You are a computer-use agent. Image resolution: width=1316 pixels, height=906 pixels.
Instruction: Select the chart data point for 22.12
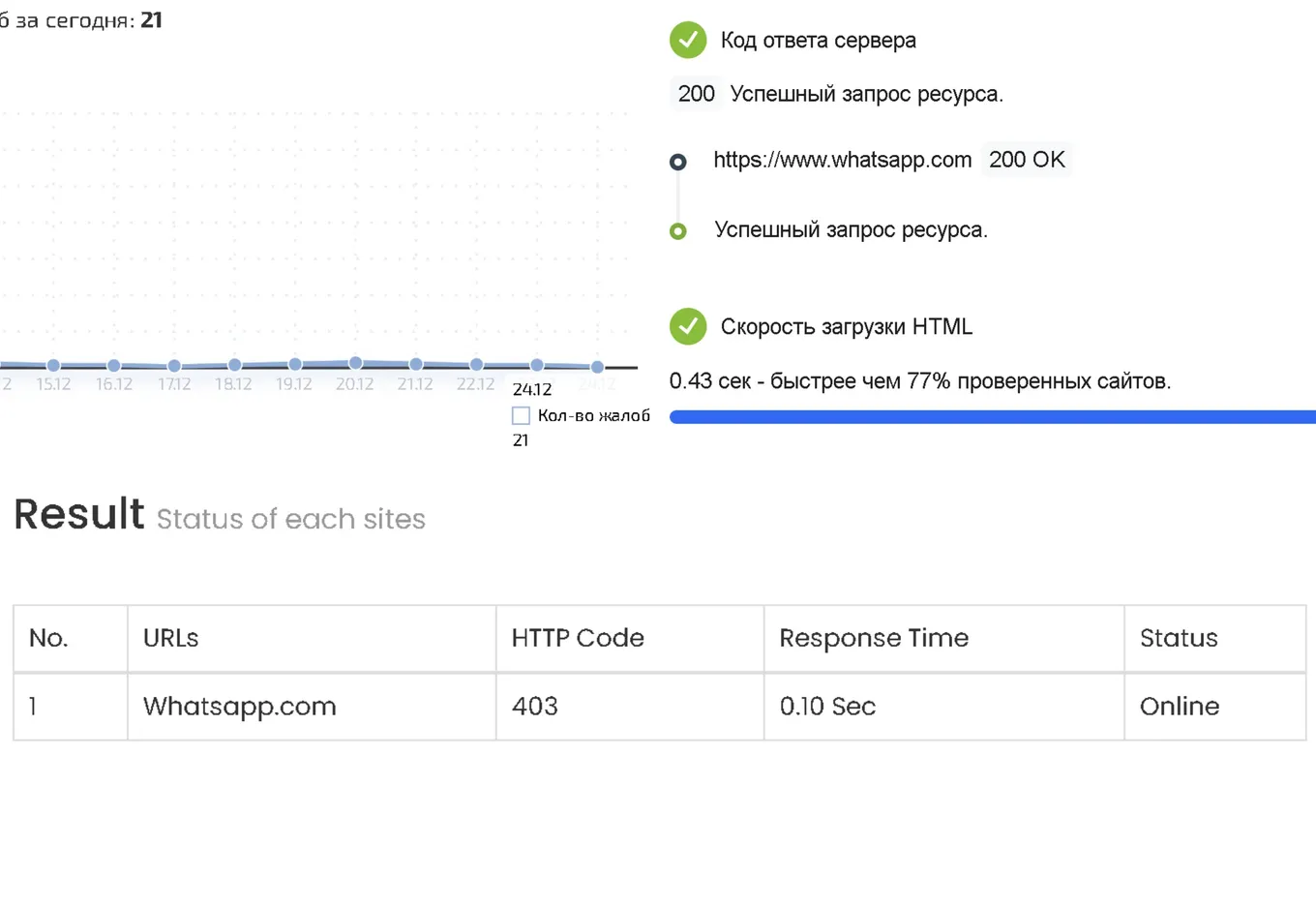[x=476, y=365]
